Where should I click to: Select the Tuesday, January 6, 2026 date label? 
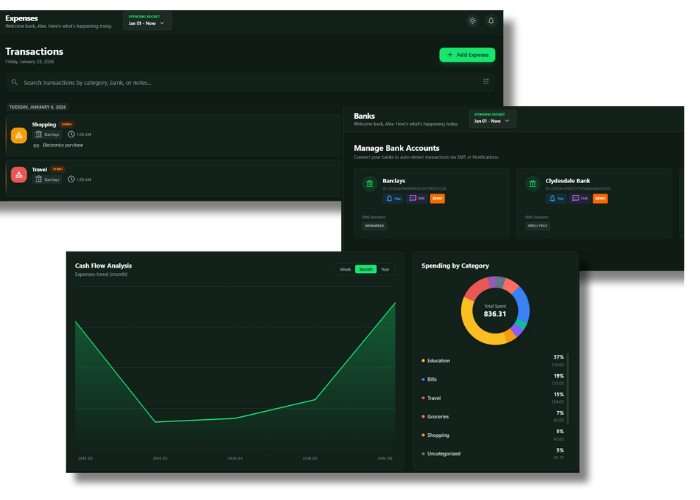38,107
